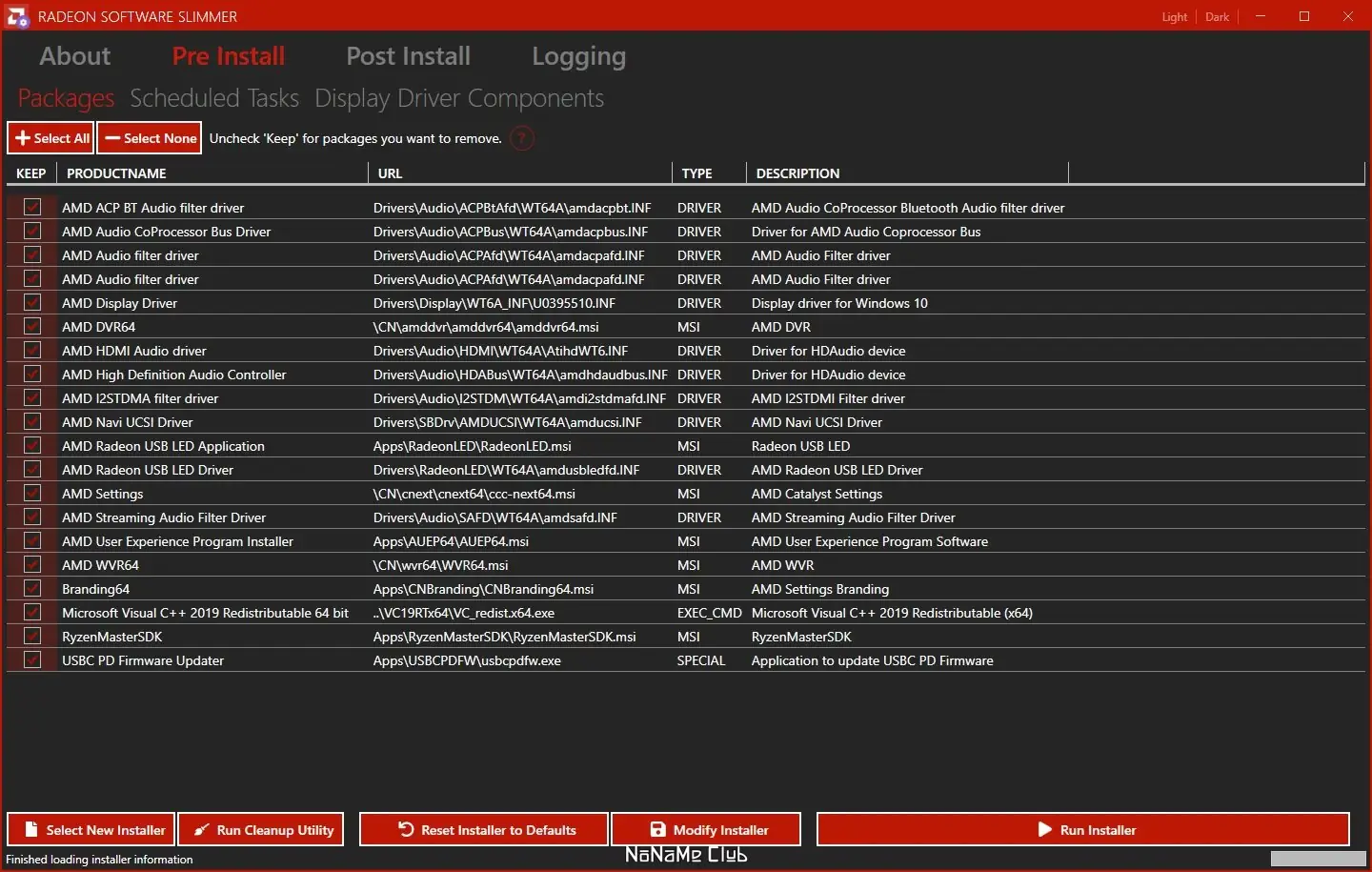Screen dimensions: 1372x872
Task: Click '..\VC19RTx64\VC_redist.x64.exe' URL cell
Action: click(x=464, y=613)
